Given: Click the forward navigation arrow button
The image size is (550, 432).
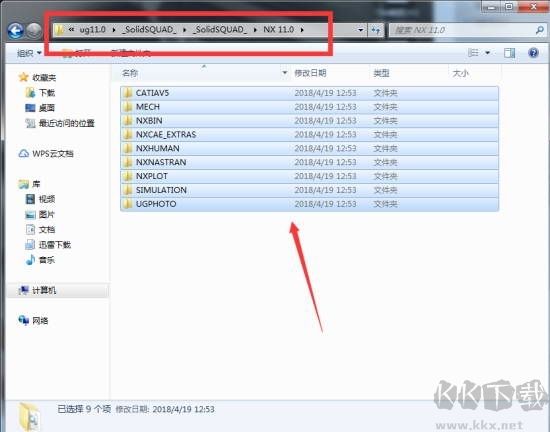Looking at the screenshot, I should 34,31.
